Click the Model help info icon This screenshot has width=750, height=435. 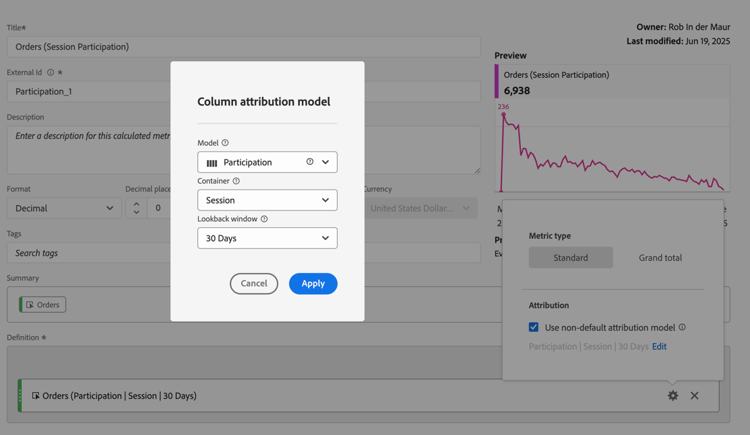coord(225,143)
